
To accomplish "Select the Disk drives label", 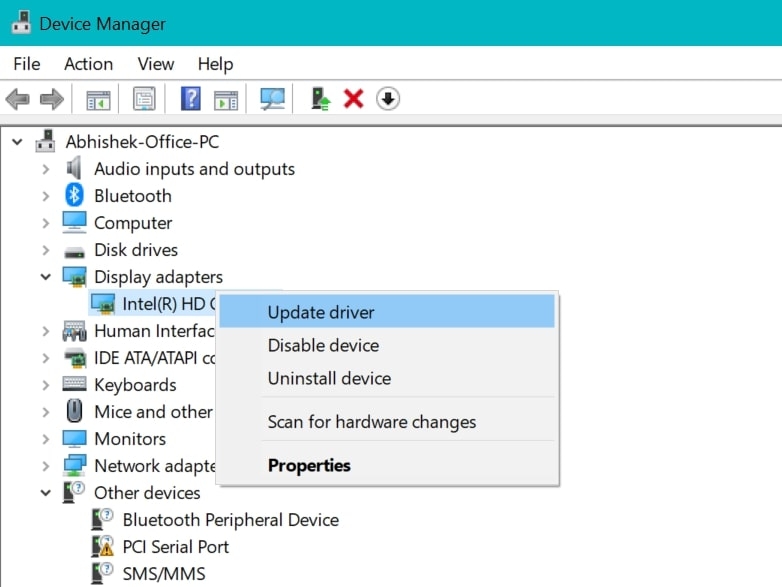I will click(x=136, y=250).
